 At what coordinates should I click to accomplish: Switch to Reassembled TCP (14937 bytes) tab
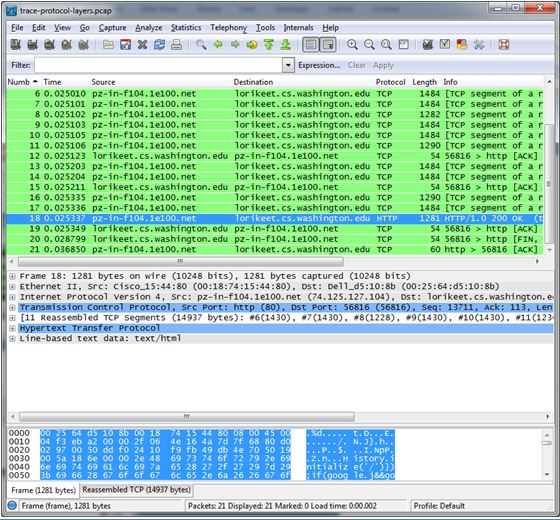tap(136, 490)
